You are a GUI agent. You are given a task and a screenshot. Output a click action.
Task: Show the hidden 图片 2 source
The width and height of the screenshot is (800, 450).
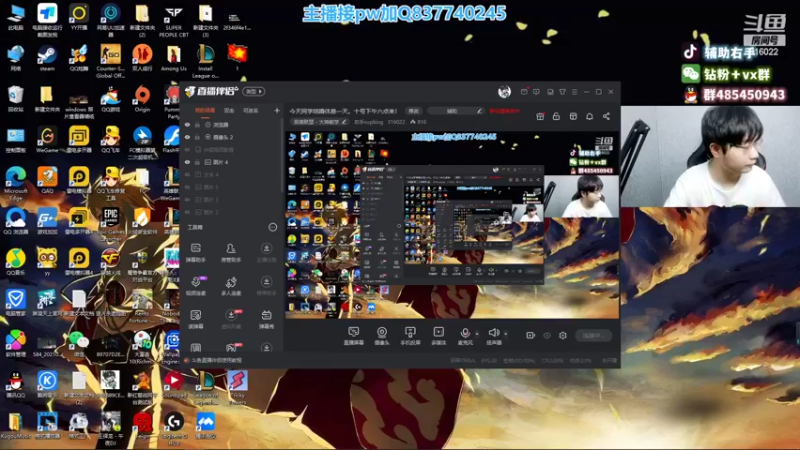coord(187,212)
